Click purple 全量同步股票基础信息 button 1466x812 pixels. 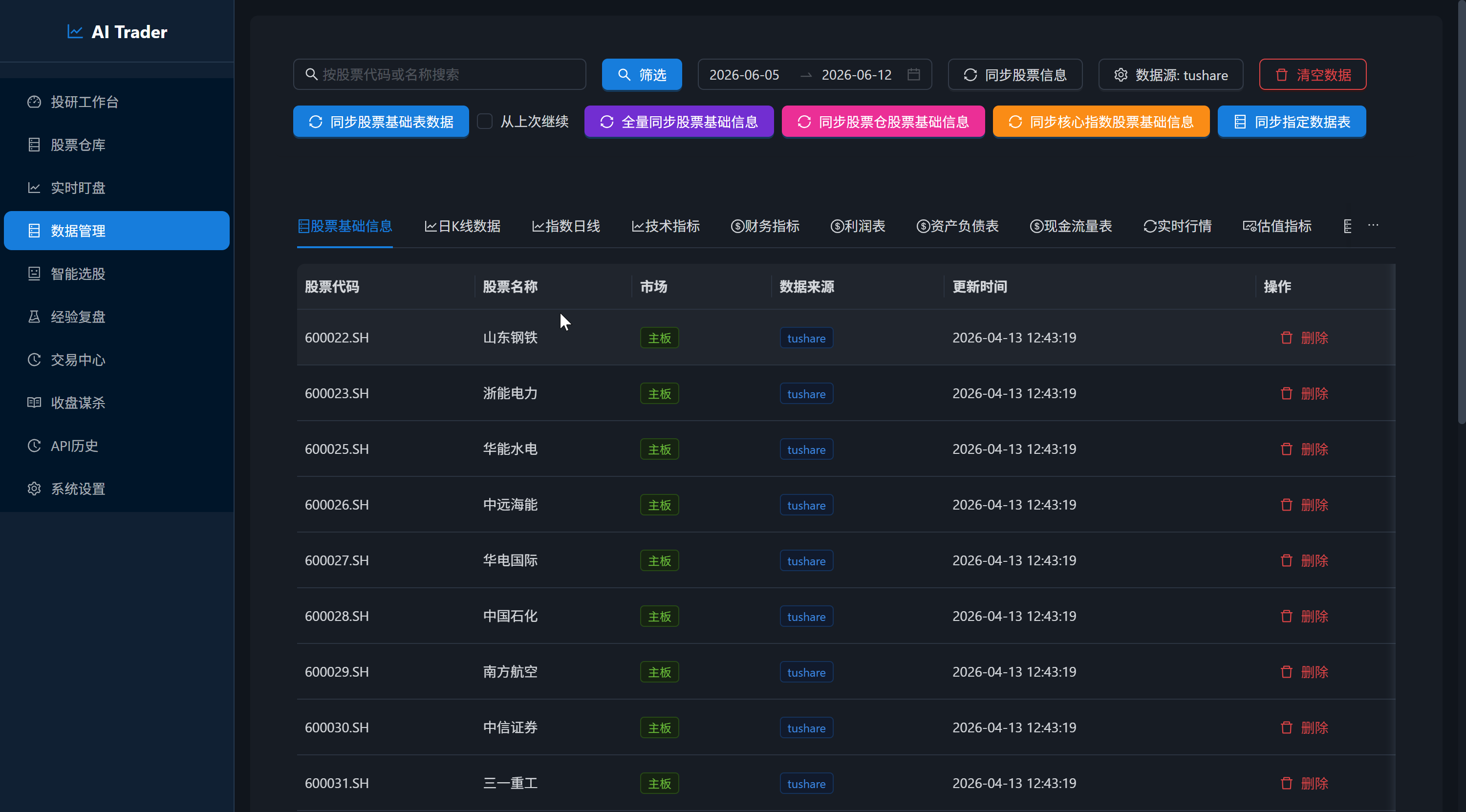pos(679,121)
